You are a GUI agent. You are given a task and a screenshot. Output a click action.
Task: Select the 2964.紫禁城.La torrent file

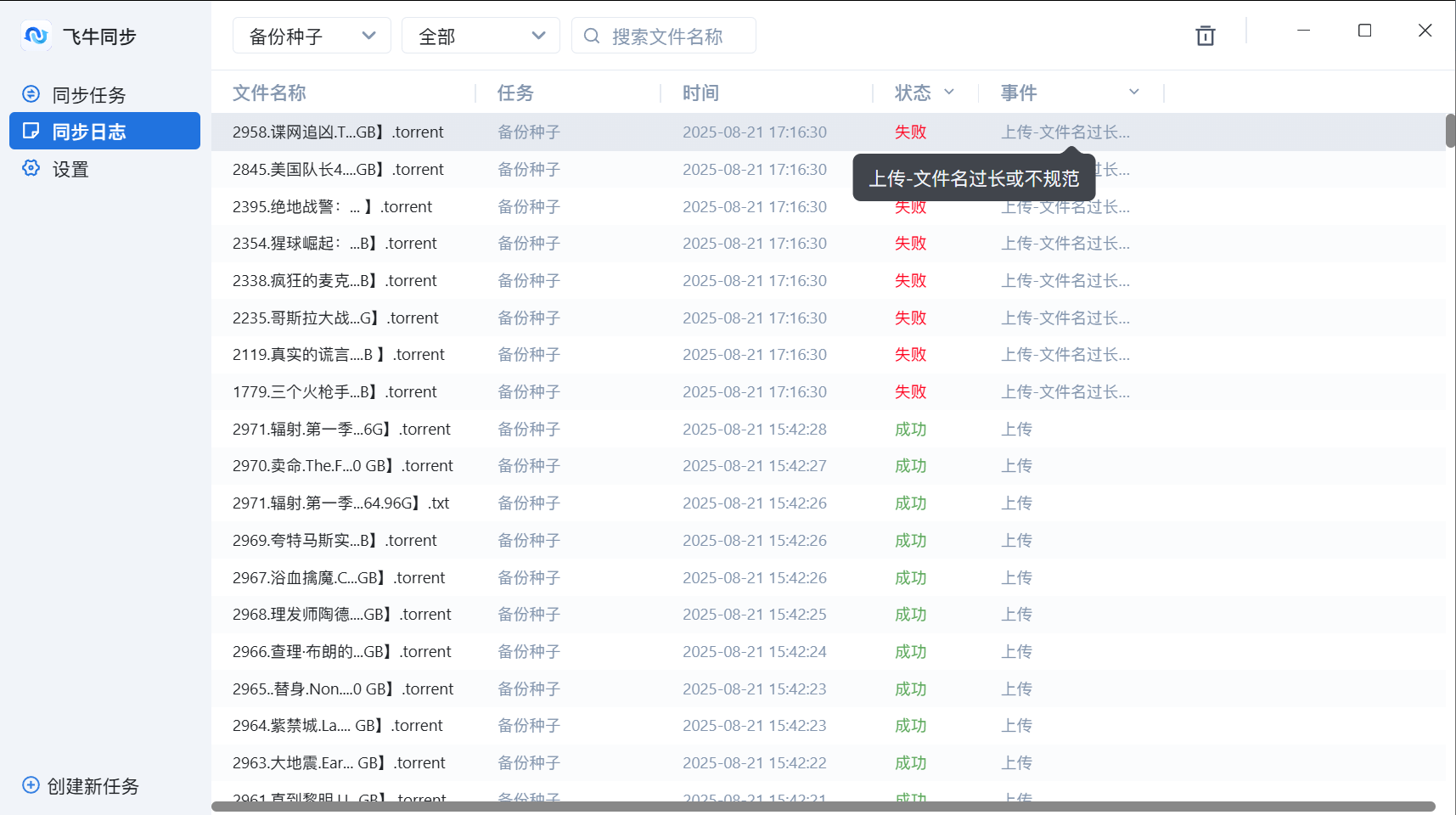coord(338,725)
